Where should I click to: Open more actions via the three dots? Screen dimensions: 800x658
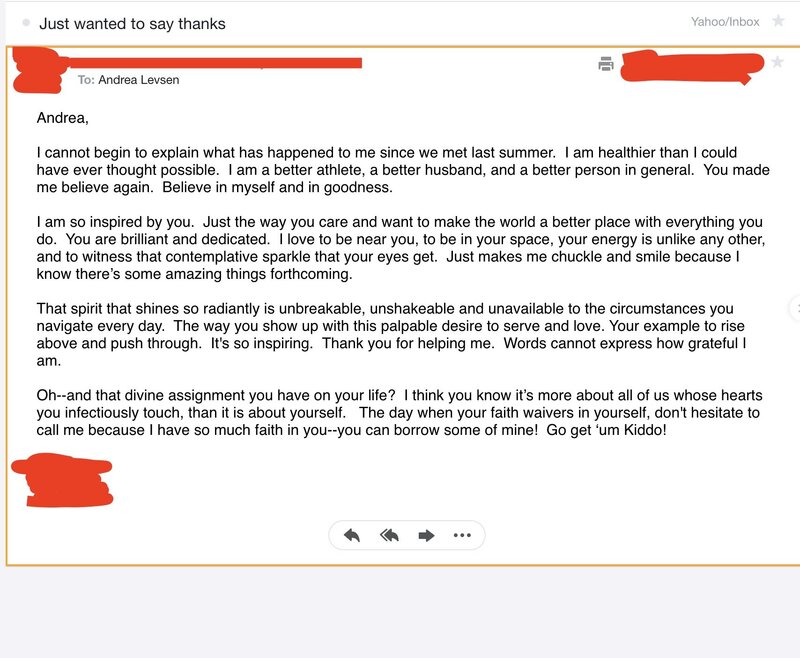[462, 535]
